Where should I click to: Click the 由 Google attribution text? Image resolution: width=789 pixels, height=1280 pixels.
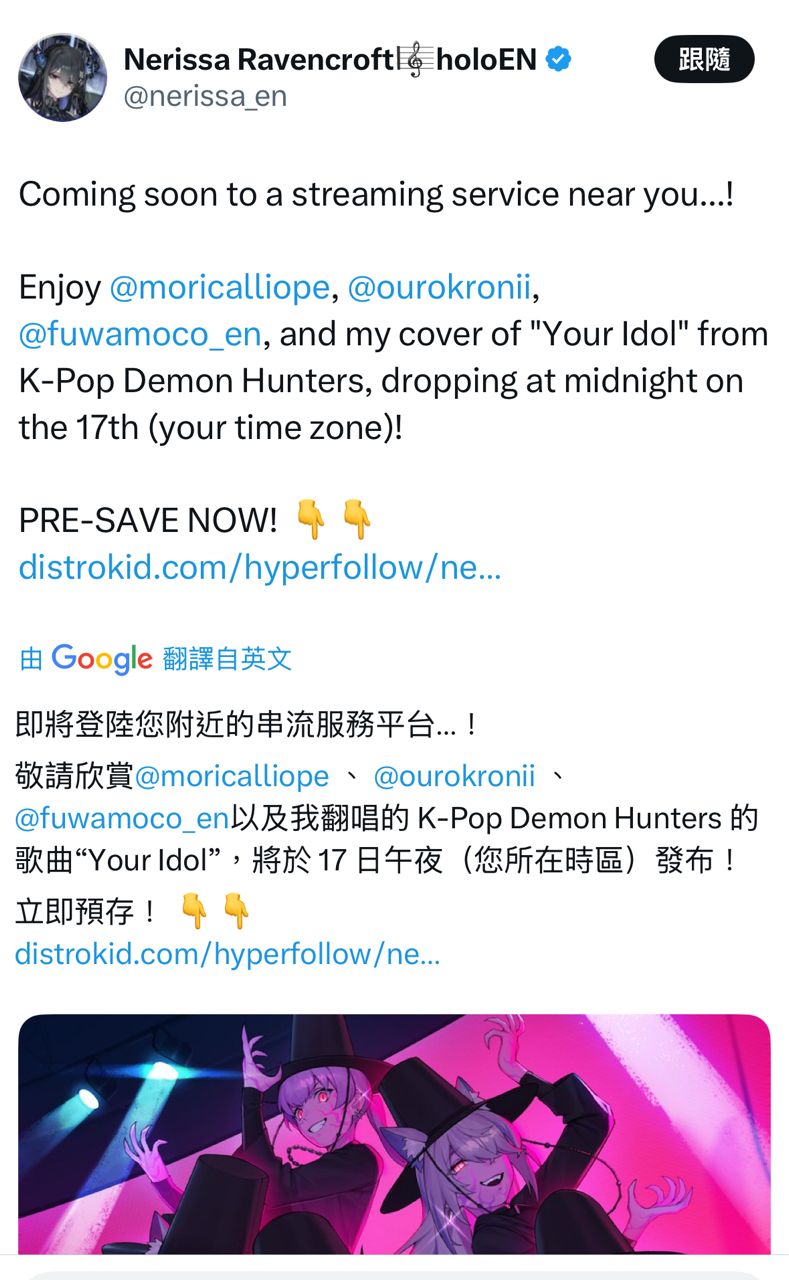[x=86, y=659]
